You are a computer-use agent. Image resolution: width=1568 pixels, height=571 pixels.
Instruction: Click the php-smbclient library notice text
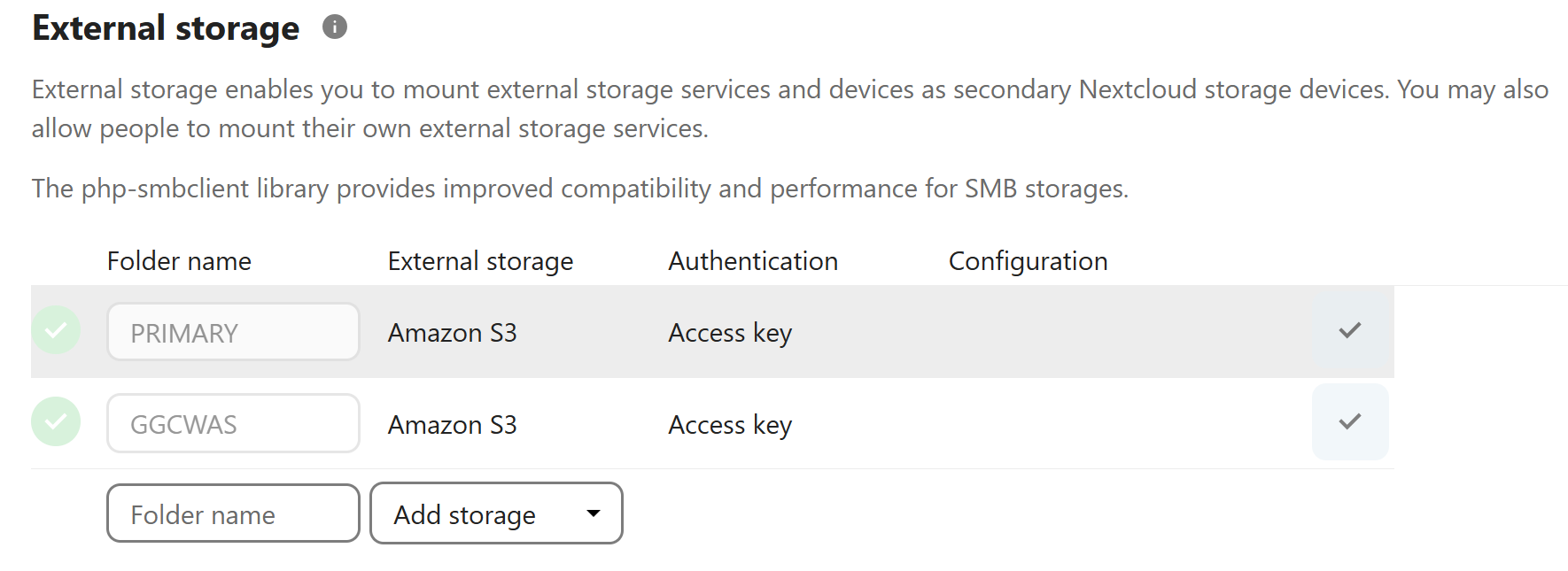(580, 189)
